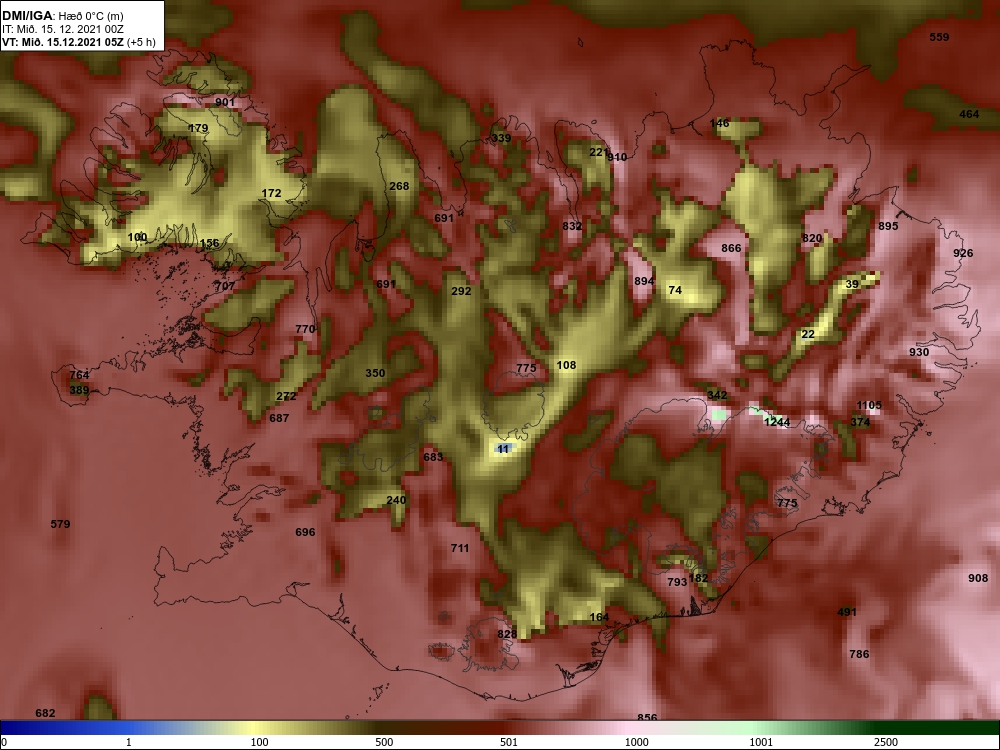Image resolution: width=1000 pixels, height=750 pixels.
Task: Click the map value 579
Action: click(60, 524)
